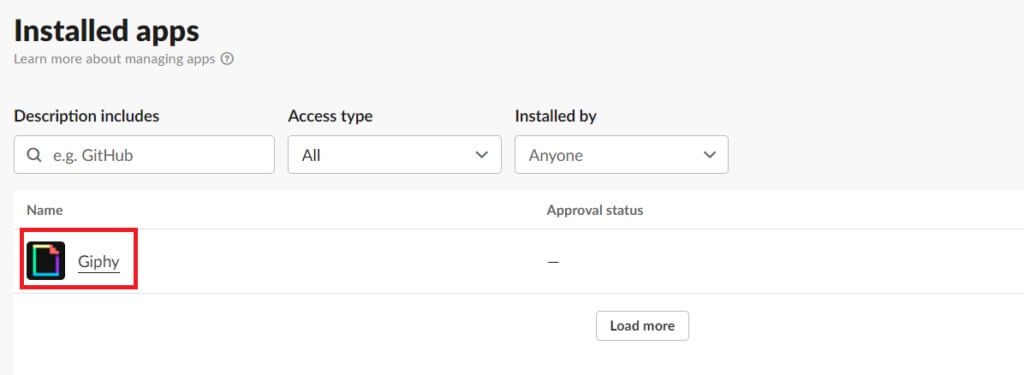Click the Access type label
The image size is (1024, 375).
[x=330, y=116]
